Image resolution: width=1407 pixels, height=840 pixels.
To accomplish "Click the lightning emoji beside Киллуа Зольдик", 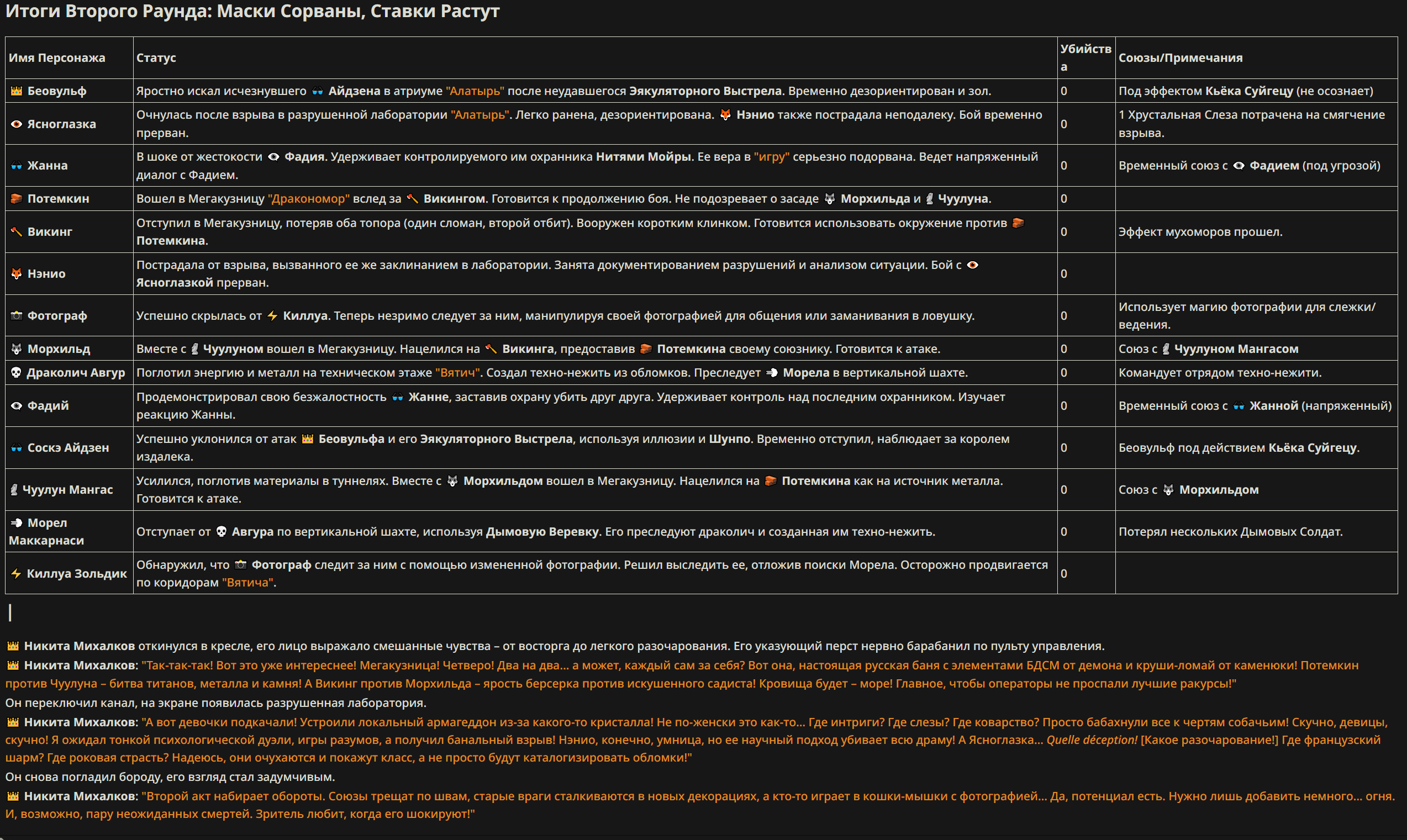I will tap(17, 574).
